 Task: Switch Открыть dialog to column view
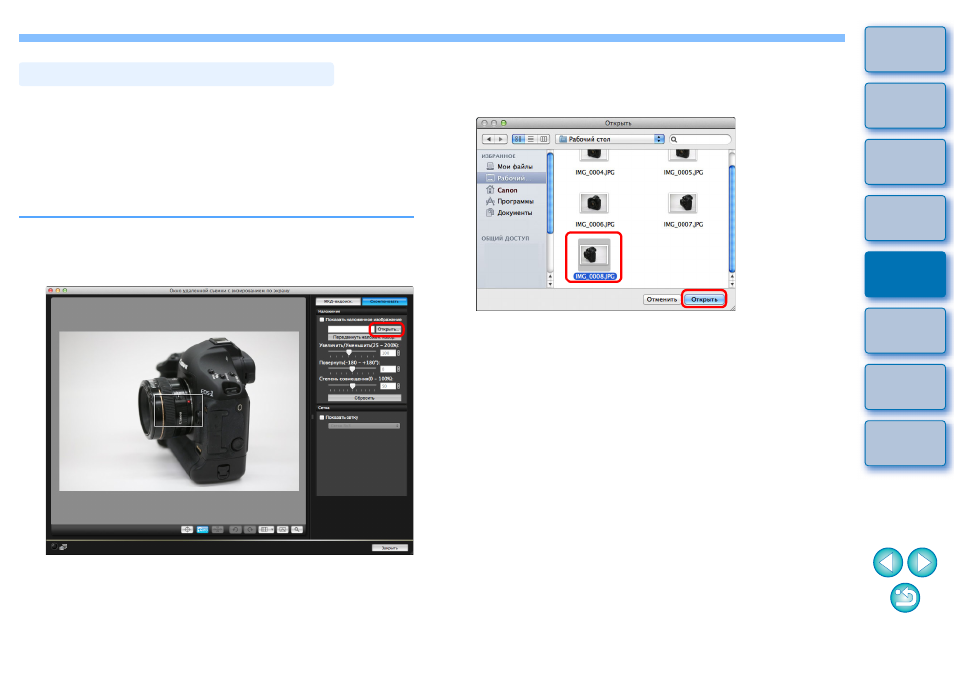click(x=543, y=139)
